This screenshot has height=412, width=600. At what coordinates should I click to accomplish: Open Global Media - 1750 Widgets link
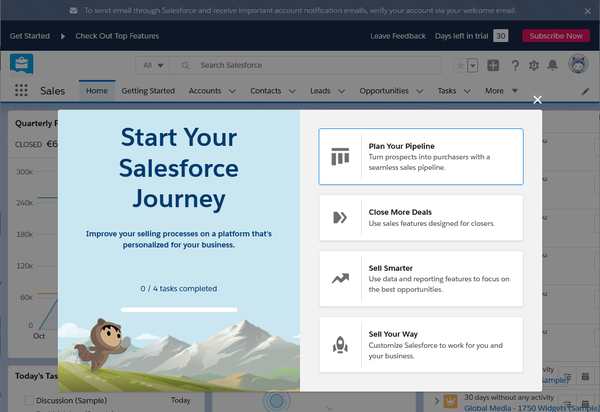coord(532,408)
